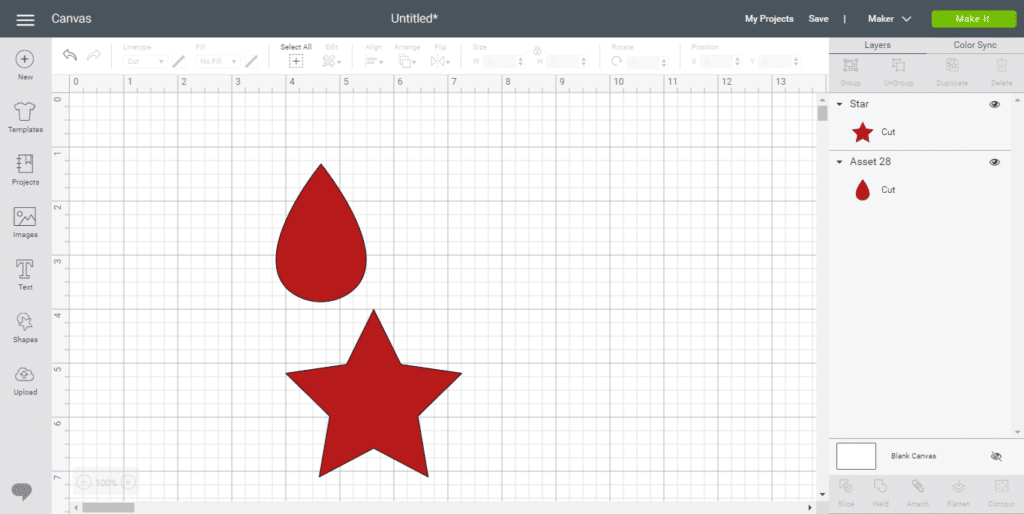Image resolution: width=1024 pixels, height=514 pixels.
Task: Click the New project icon
Action: click(x=25, y=60)
